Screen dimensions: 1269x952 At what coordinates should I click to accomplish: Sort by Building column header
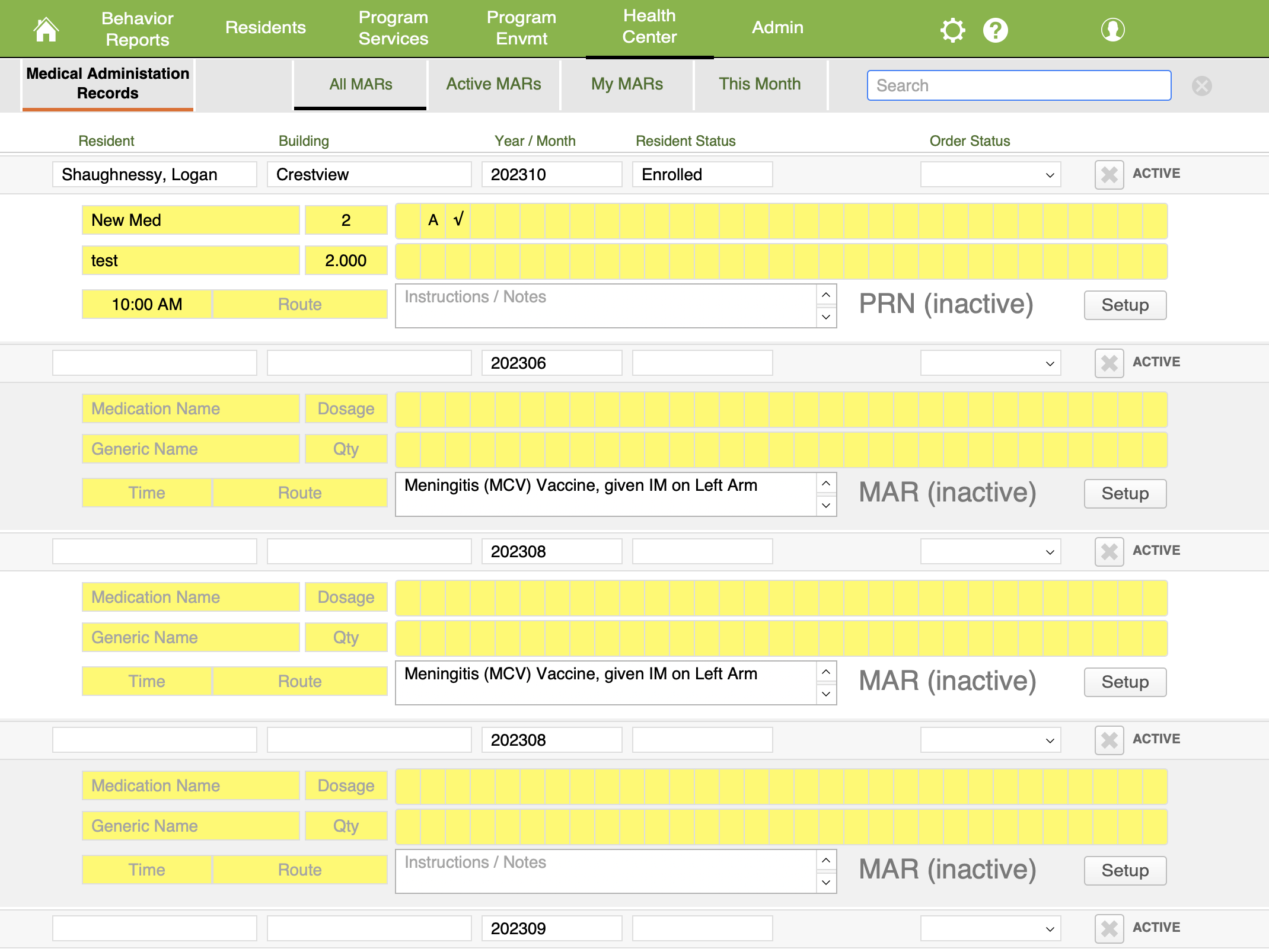tap(304, 141)
